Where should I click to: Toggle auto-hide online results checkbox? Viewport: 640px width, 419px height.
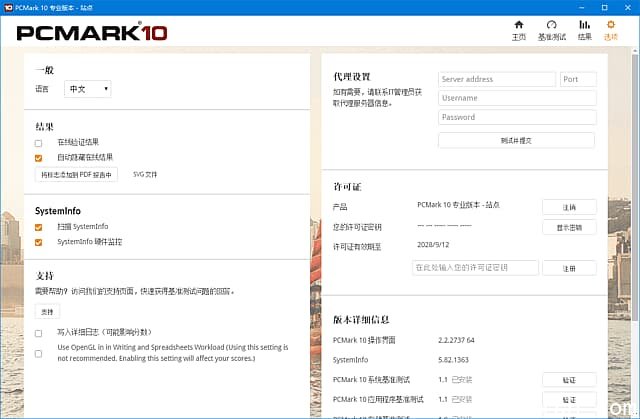click(x=38, y=158)
